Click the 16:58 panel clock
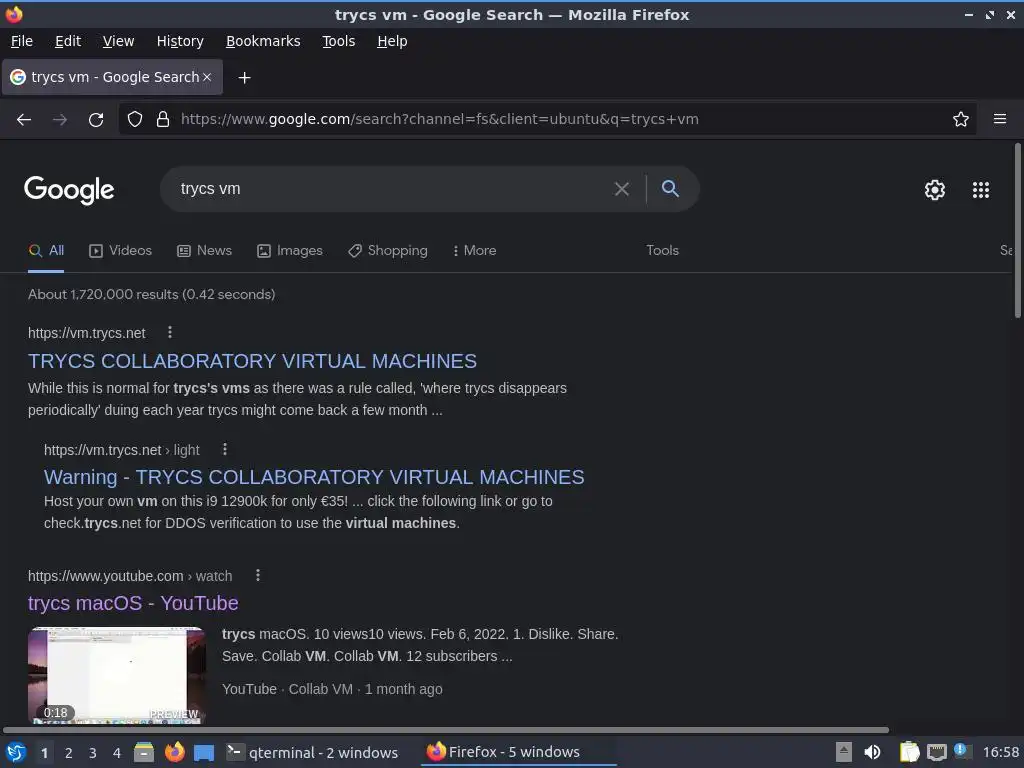This screenshot has height=768, width=1024. click(x=1000, y=752)
